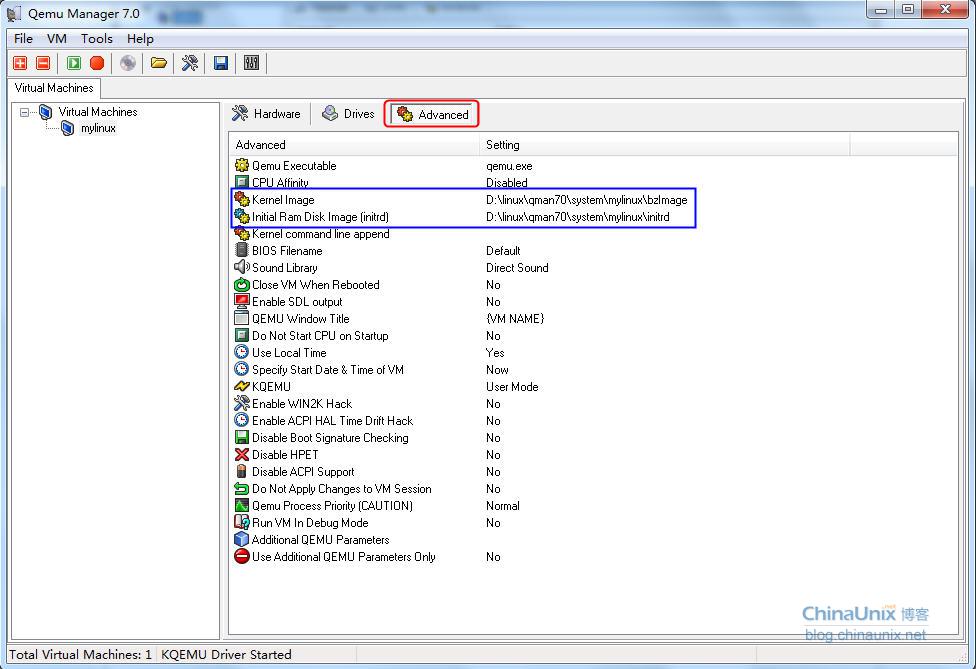
Task: Close the Qemu Manager window
Action: (945, 9)
